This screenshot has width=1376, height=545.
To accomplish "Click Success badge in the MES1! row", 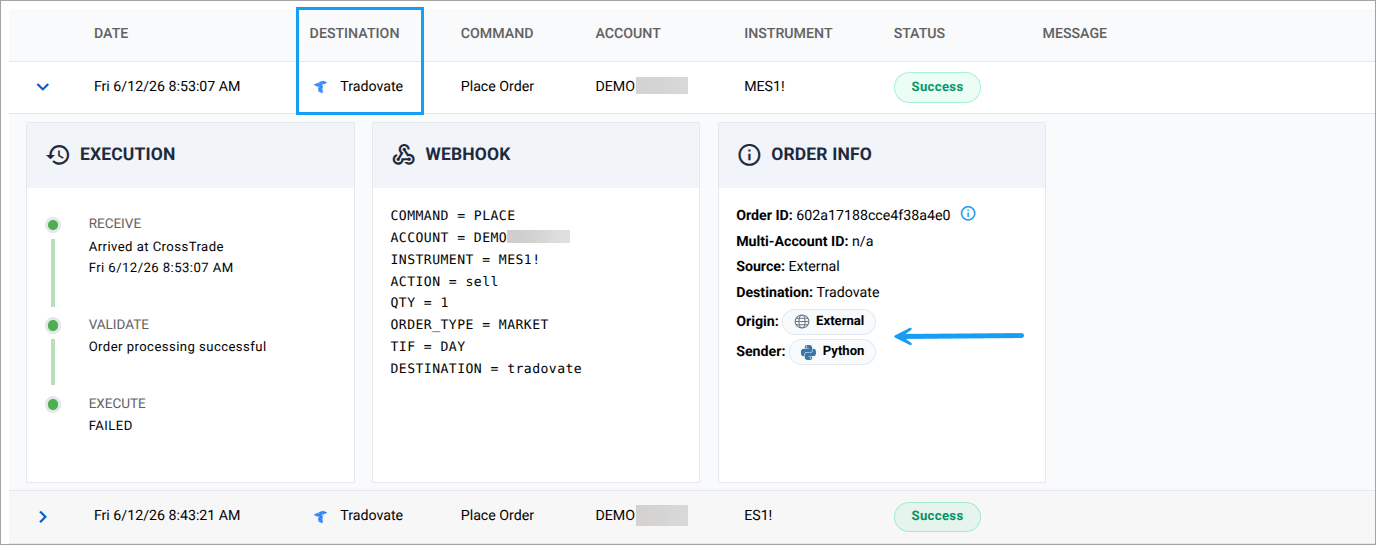I will [x=937, y=87].
